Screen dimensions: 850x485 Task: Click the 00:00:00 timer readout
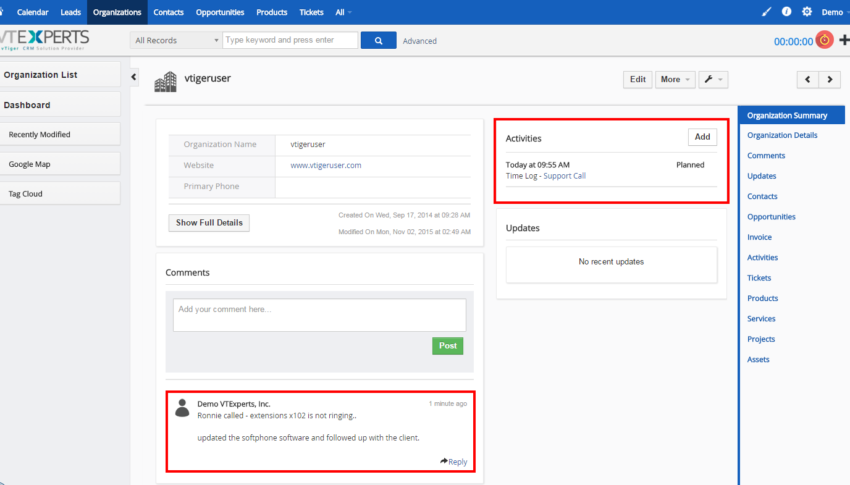click(793, 42)
